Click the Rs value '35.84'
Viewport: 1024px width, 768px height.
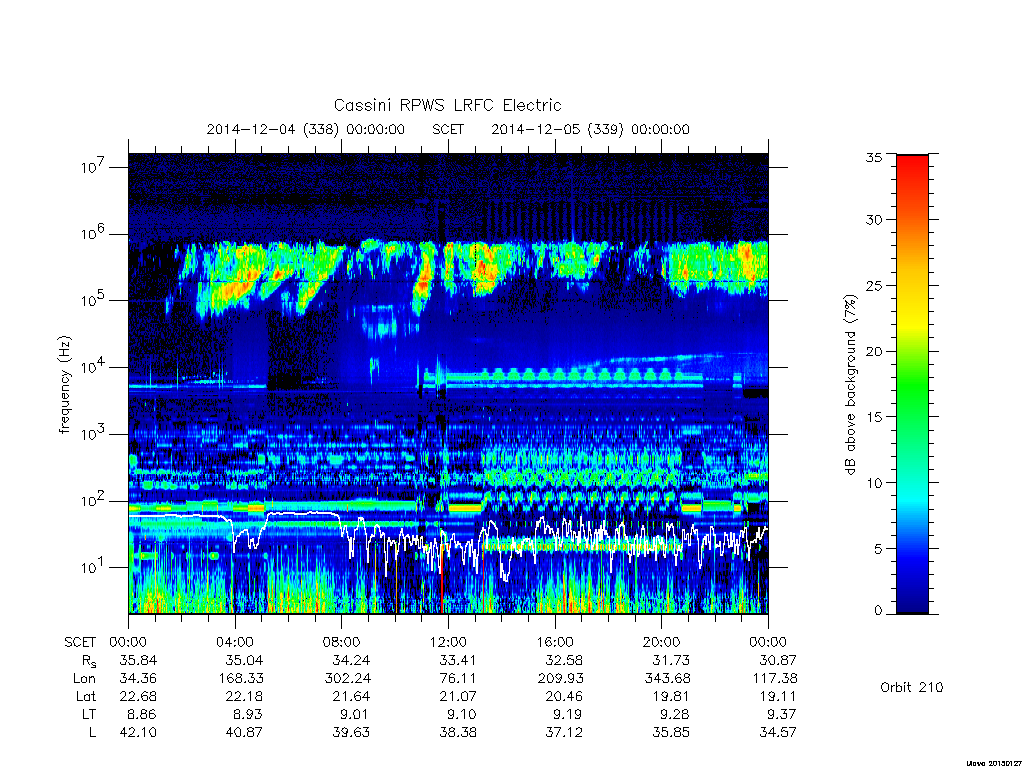point(138,660)
